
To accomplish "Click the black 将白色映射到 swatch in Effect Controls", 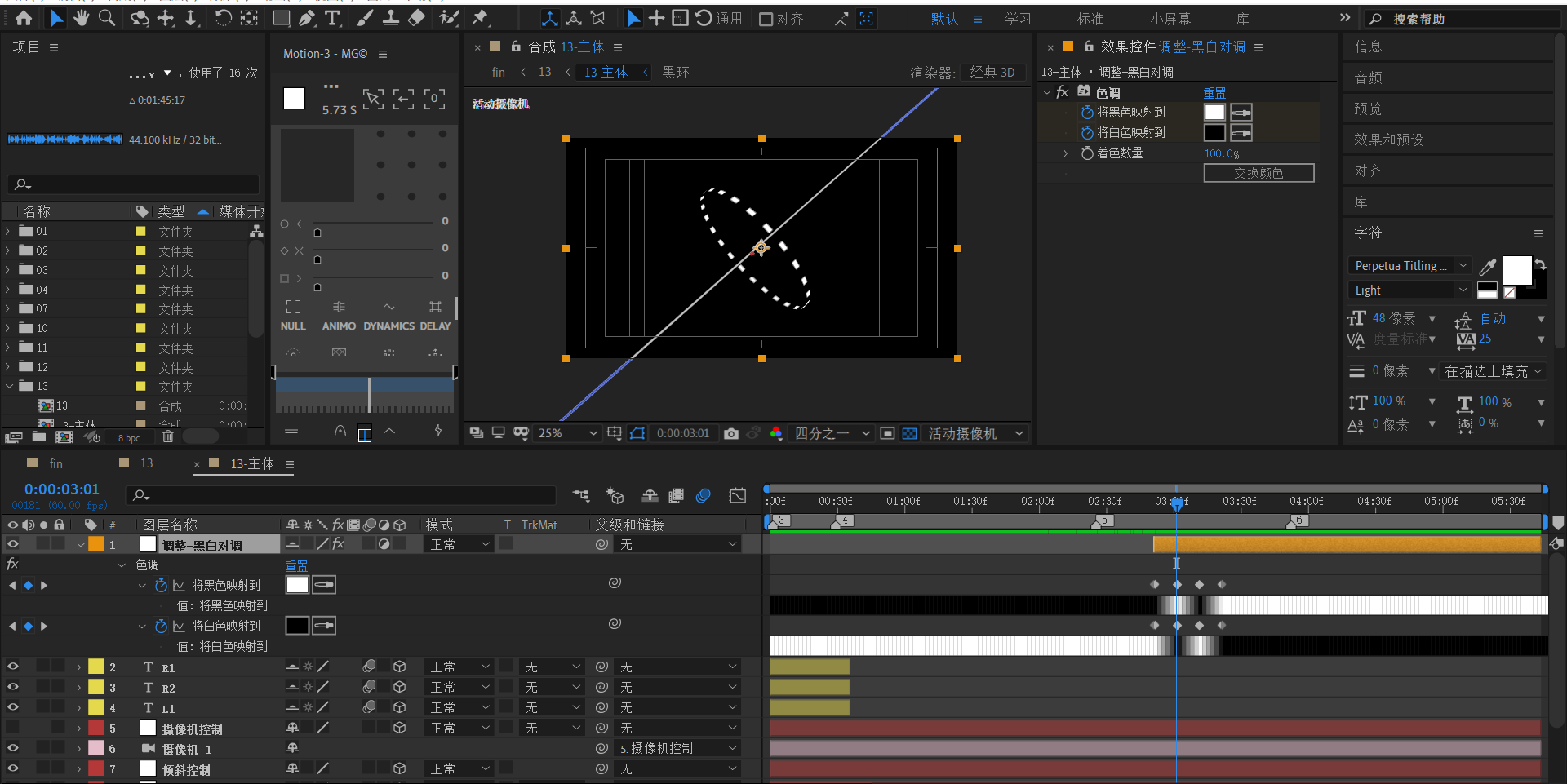I will click(x=1214, y=133).
